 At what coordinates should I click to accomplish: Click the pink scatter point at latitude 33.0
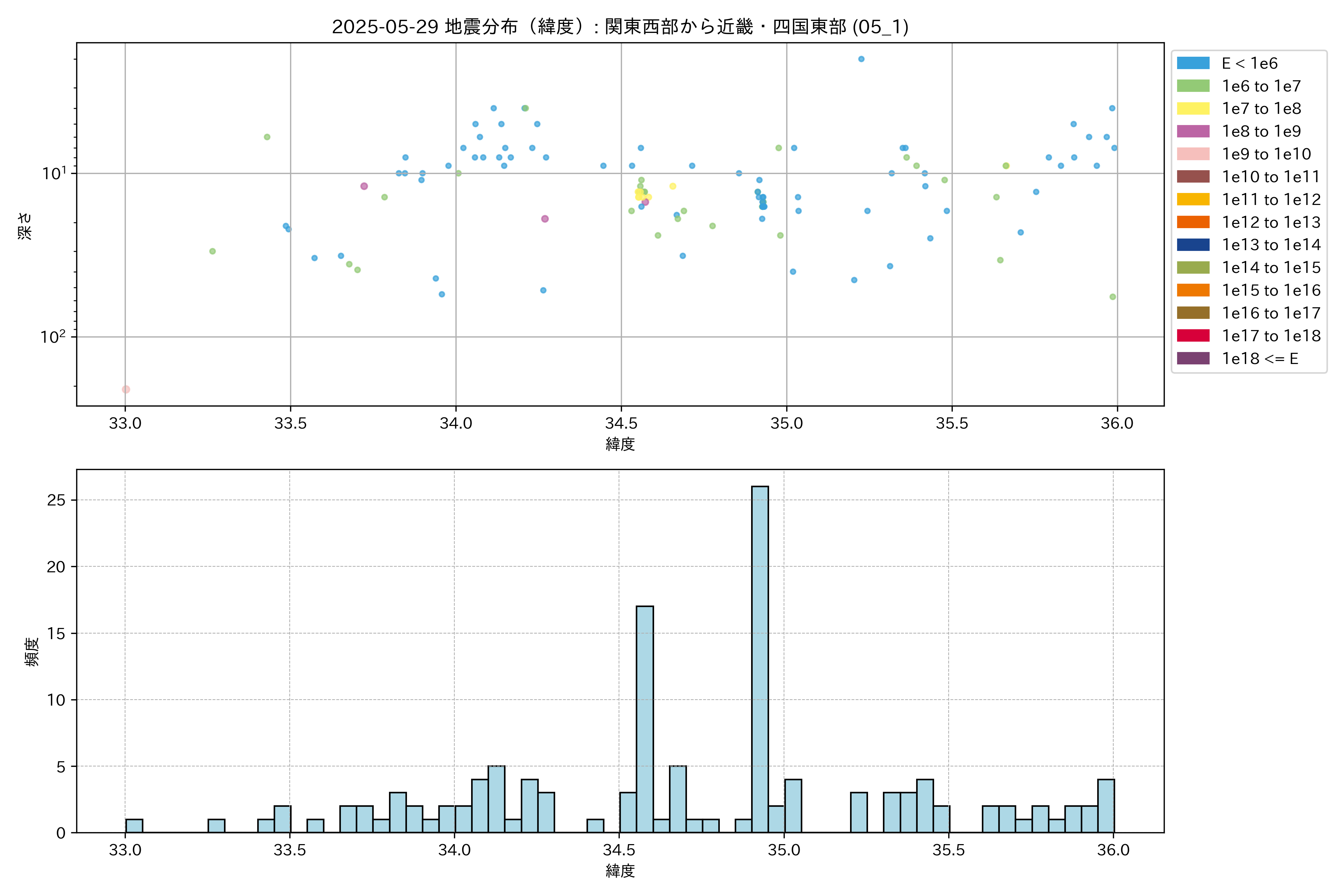click(126, 389)
